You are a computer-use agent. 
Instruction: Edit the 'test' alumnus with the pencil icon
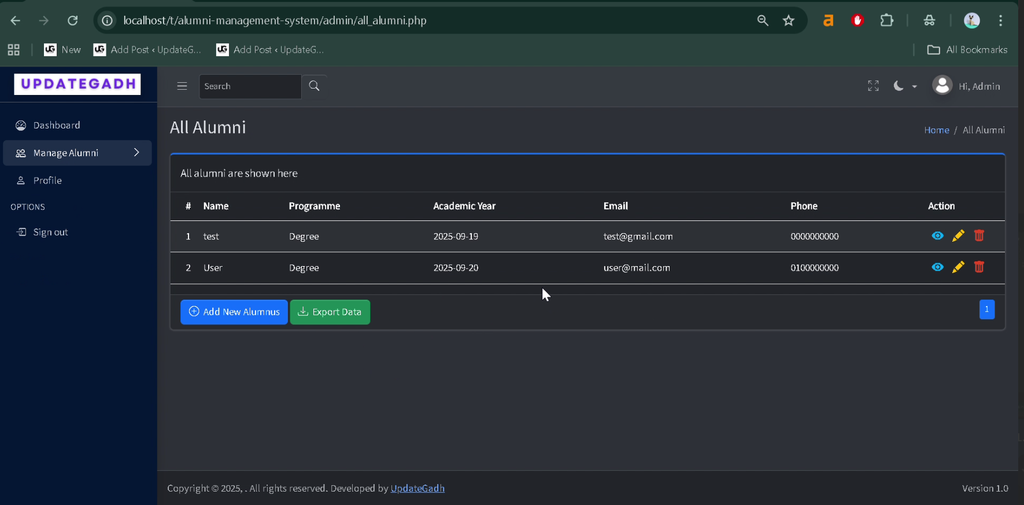pyautogui.click(x=958, y=236)
